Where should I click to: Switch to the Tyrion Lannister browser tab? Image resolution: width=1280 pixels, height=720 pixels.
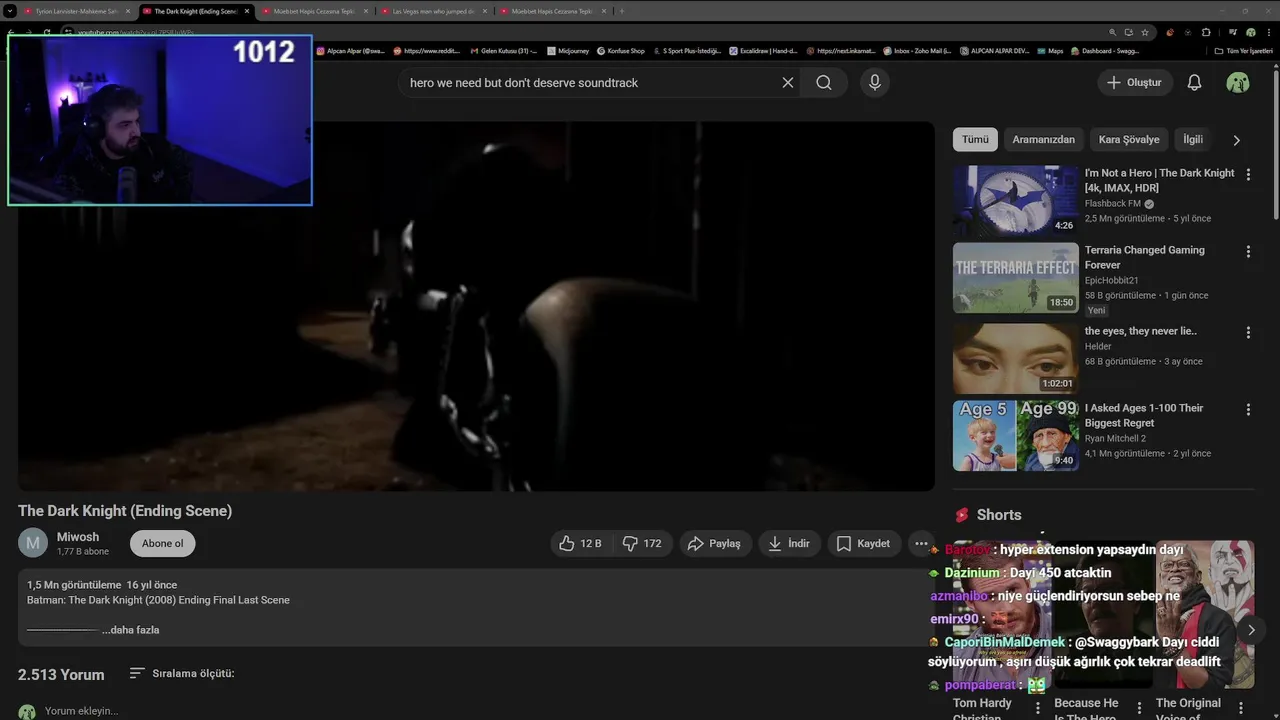[x=75, y=11]
